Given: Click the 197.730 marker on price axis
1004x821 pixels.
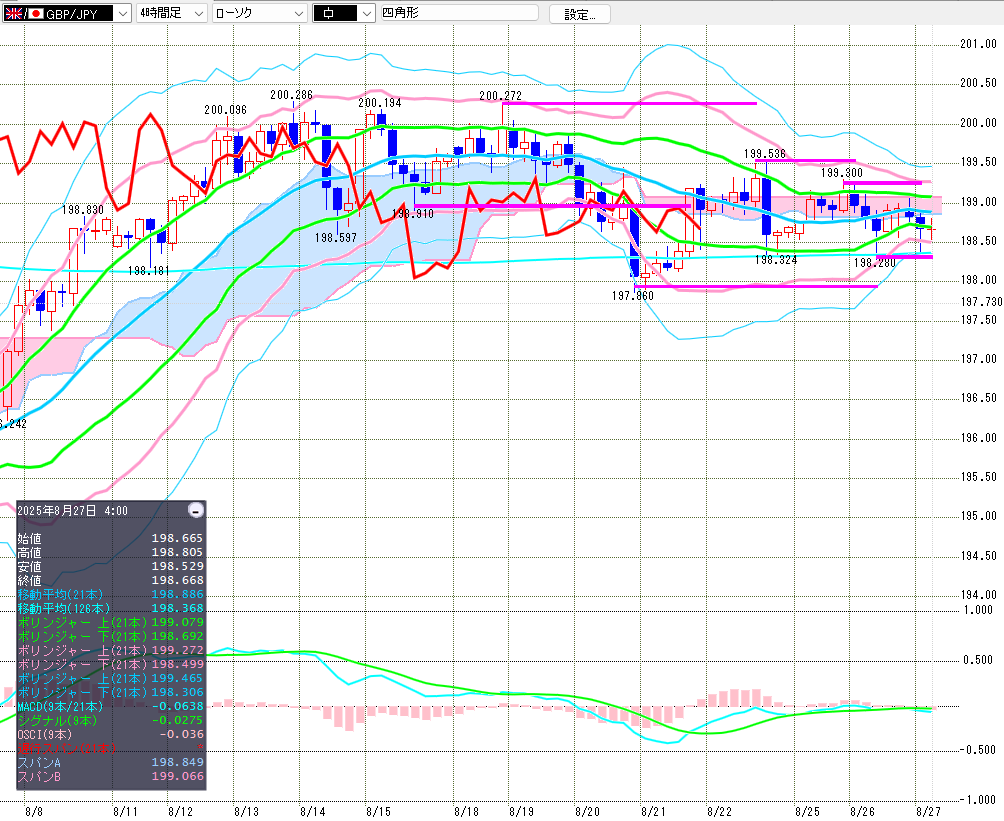Looking at the screenshot, I should (982, 302).
